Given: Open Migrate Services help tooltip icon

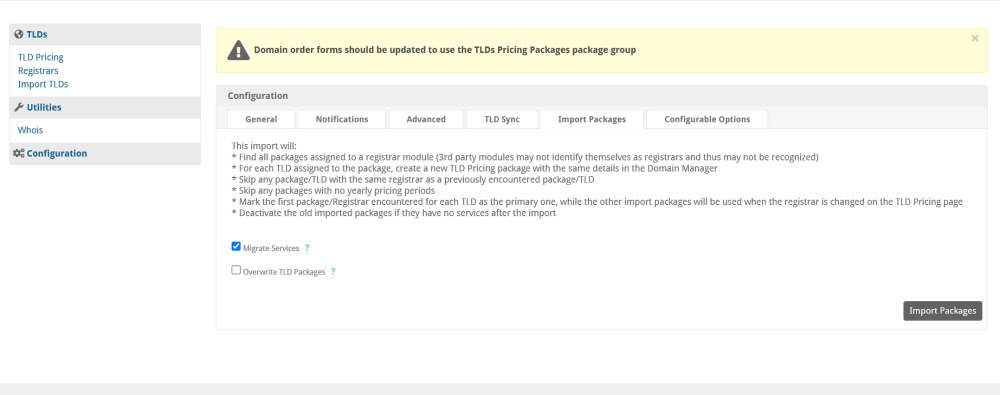Looking at the screenshot, I should tap(307, 248).
